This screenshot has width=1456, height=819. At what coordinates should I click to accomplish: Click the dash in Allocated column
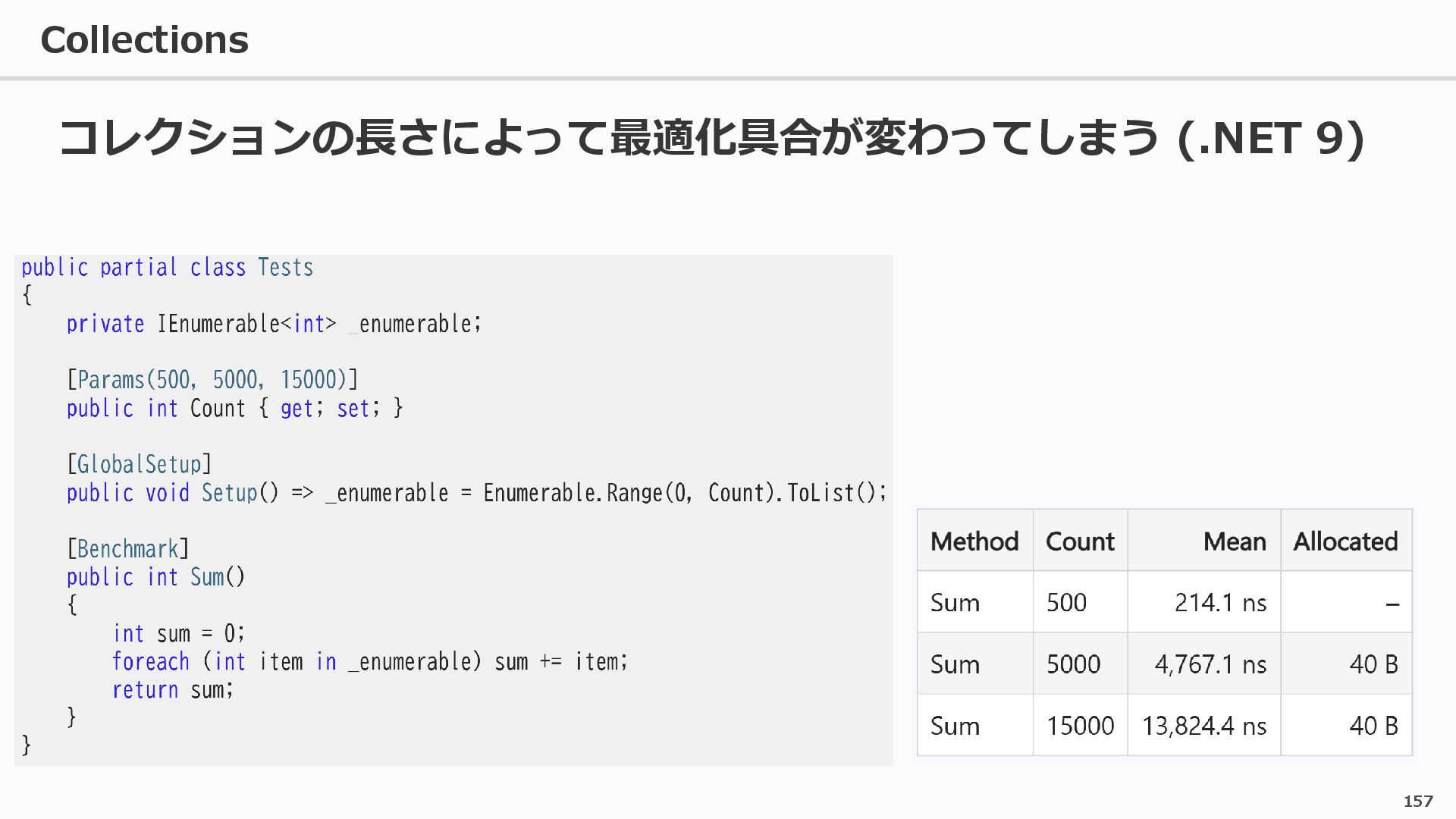coord(1392,604)
